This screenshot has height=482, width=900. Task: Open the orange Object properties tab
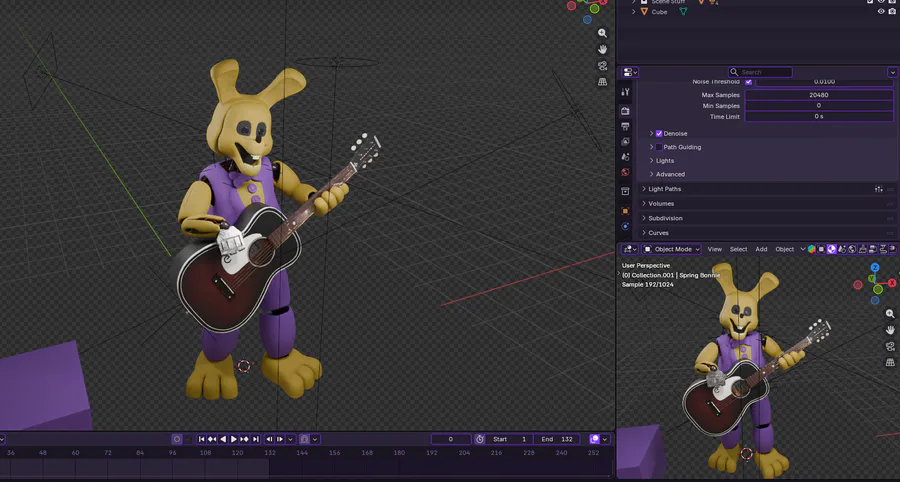click(626, 211)
